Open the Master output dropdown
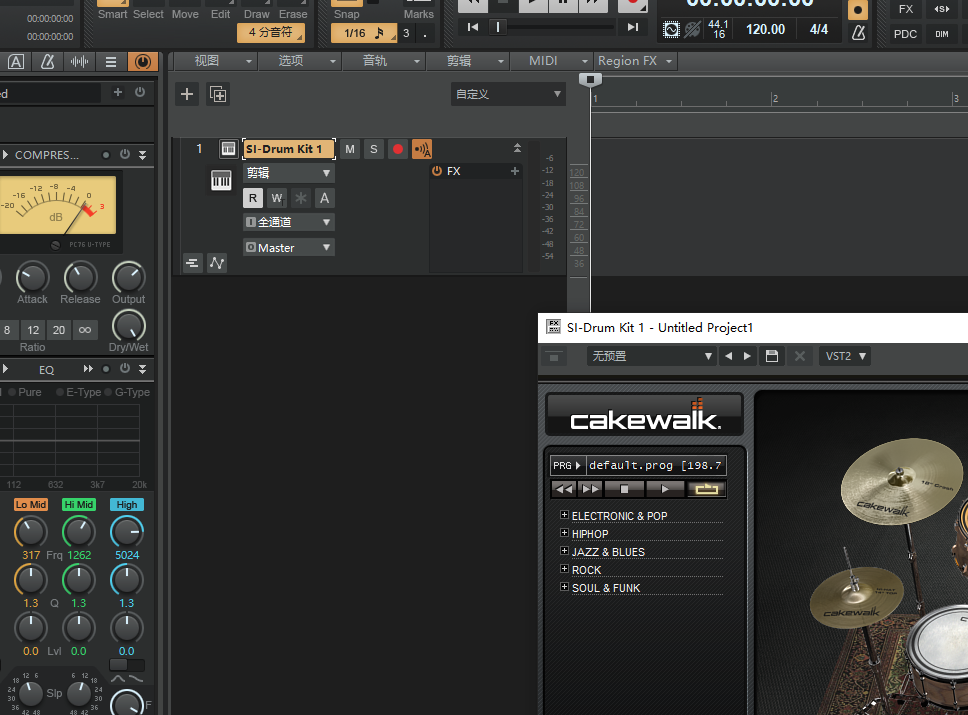This screenshot has height=715, width=968. 289,248
